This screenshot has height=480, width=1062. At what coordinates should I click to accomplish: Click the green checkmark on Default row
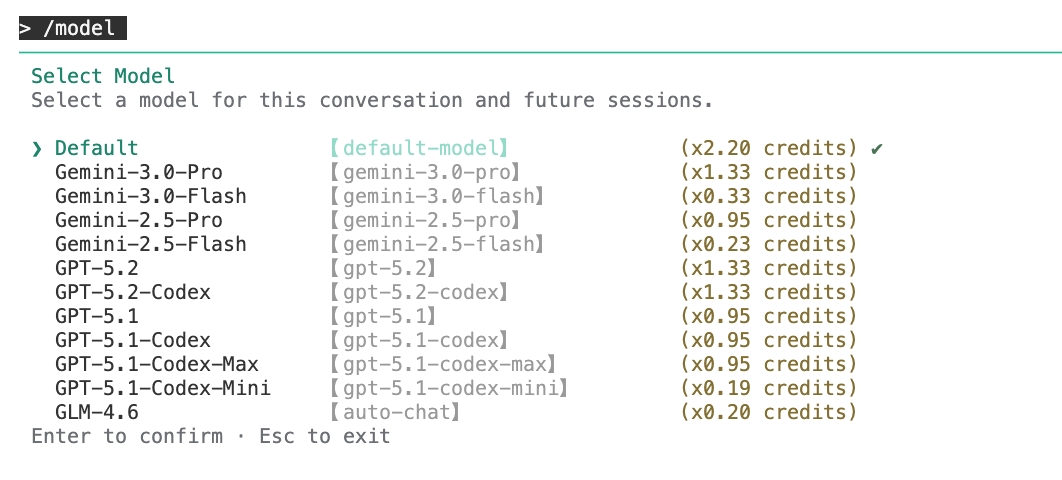point(877,149)
